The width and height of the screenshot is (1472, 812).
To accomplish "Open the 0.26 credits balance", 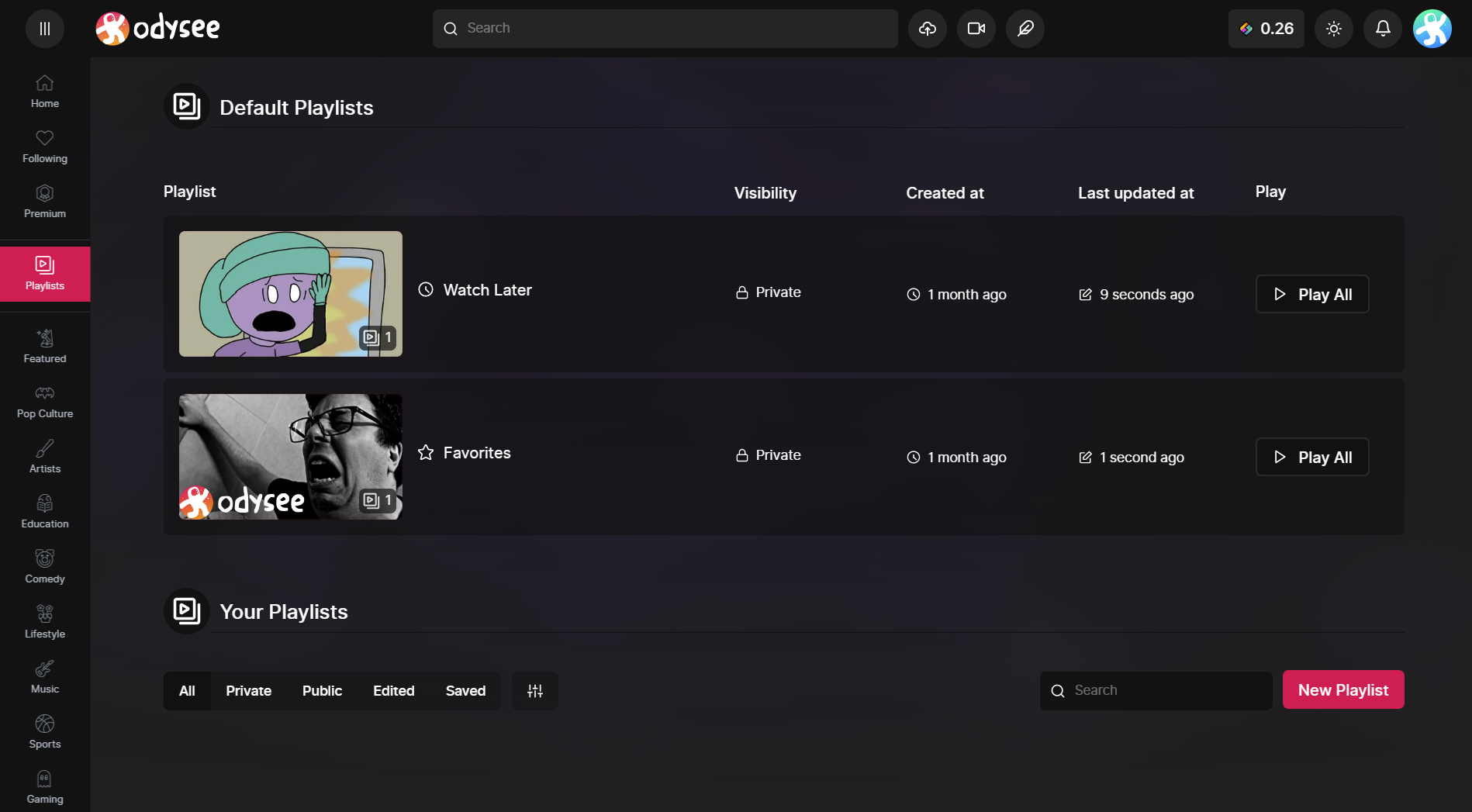I will click(1266, 29).
